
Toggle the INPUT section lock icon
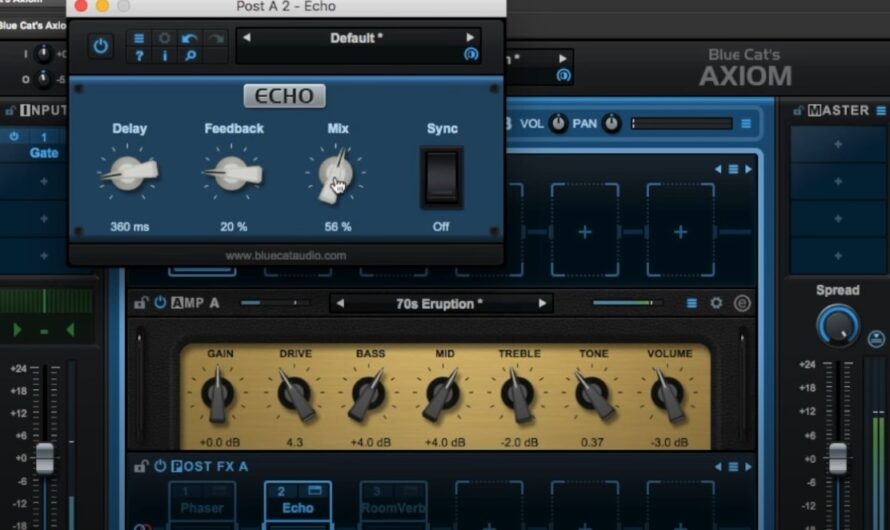point(10,111)
